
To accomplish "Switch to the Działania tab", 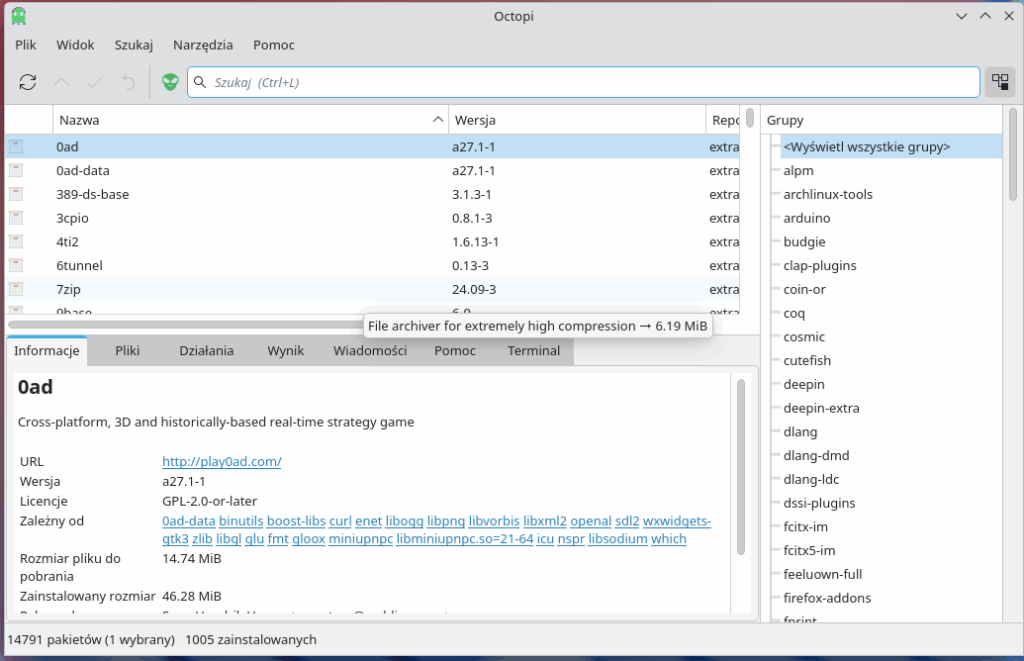I will (206, 351).
